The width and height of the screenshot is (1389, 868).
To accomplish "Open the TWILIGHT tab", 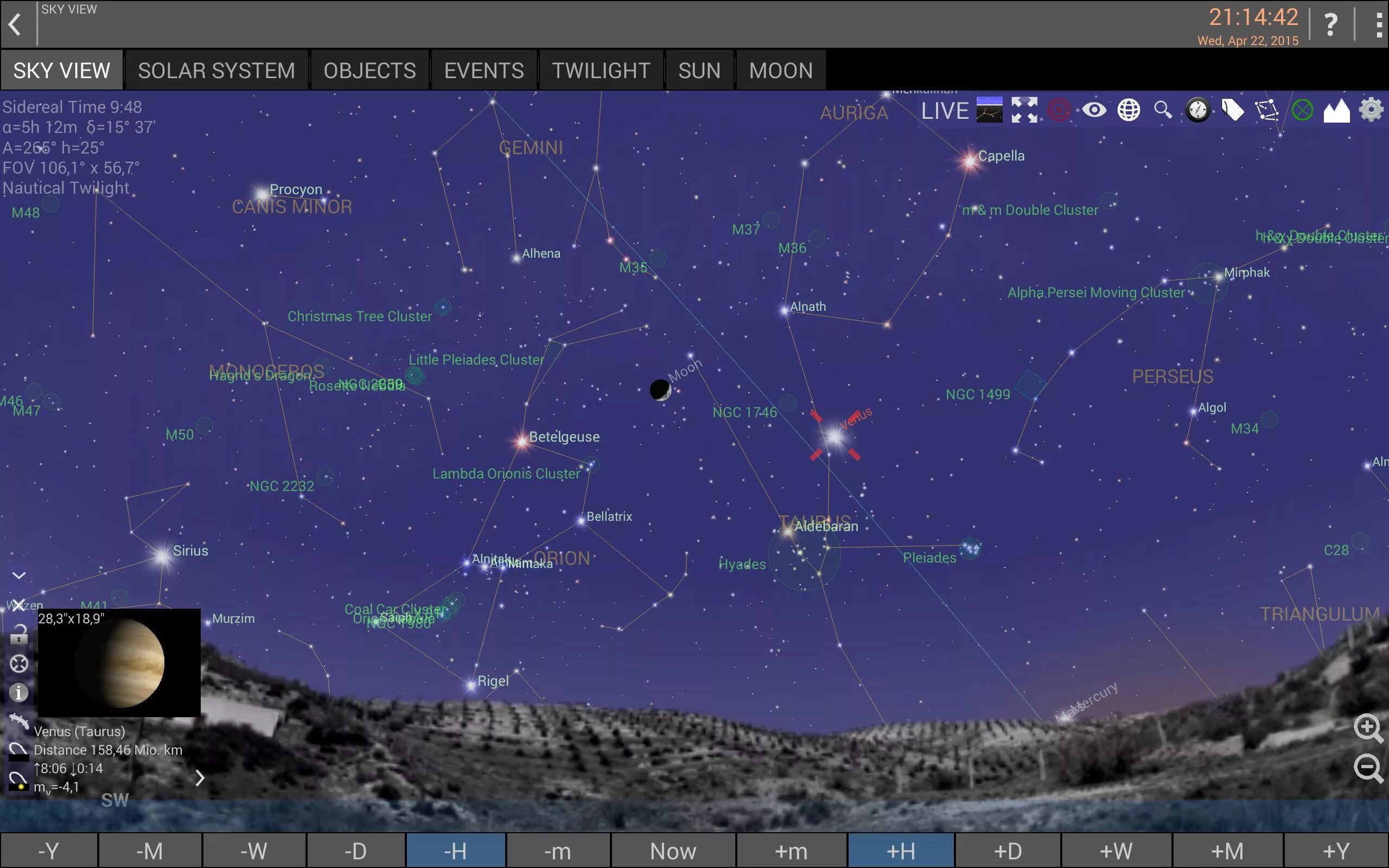I will [x=601, y=71].
